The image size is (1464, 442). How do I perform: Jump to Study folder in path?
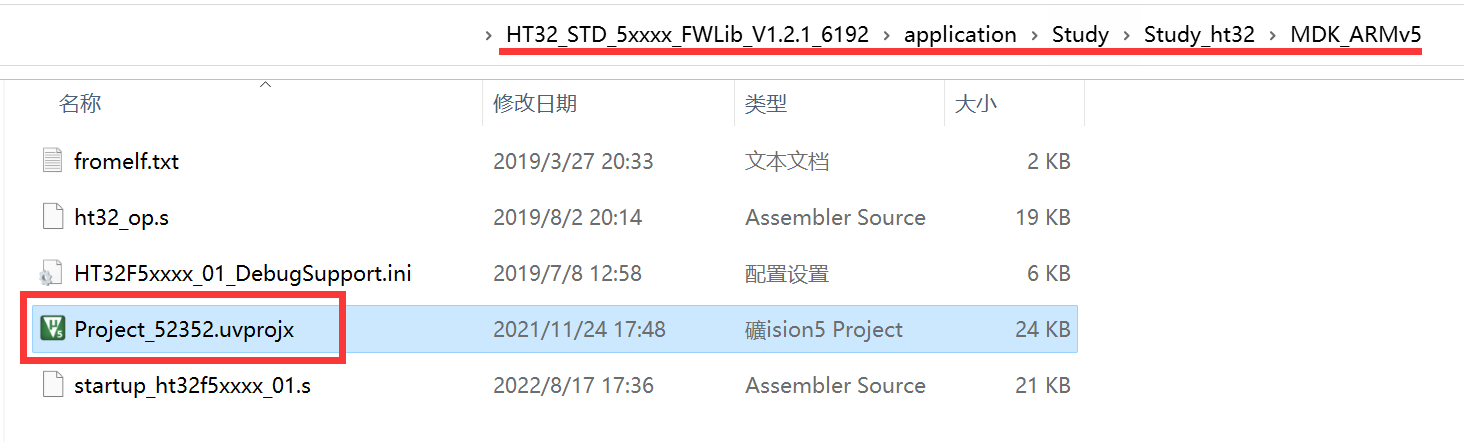(1080, 35)
